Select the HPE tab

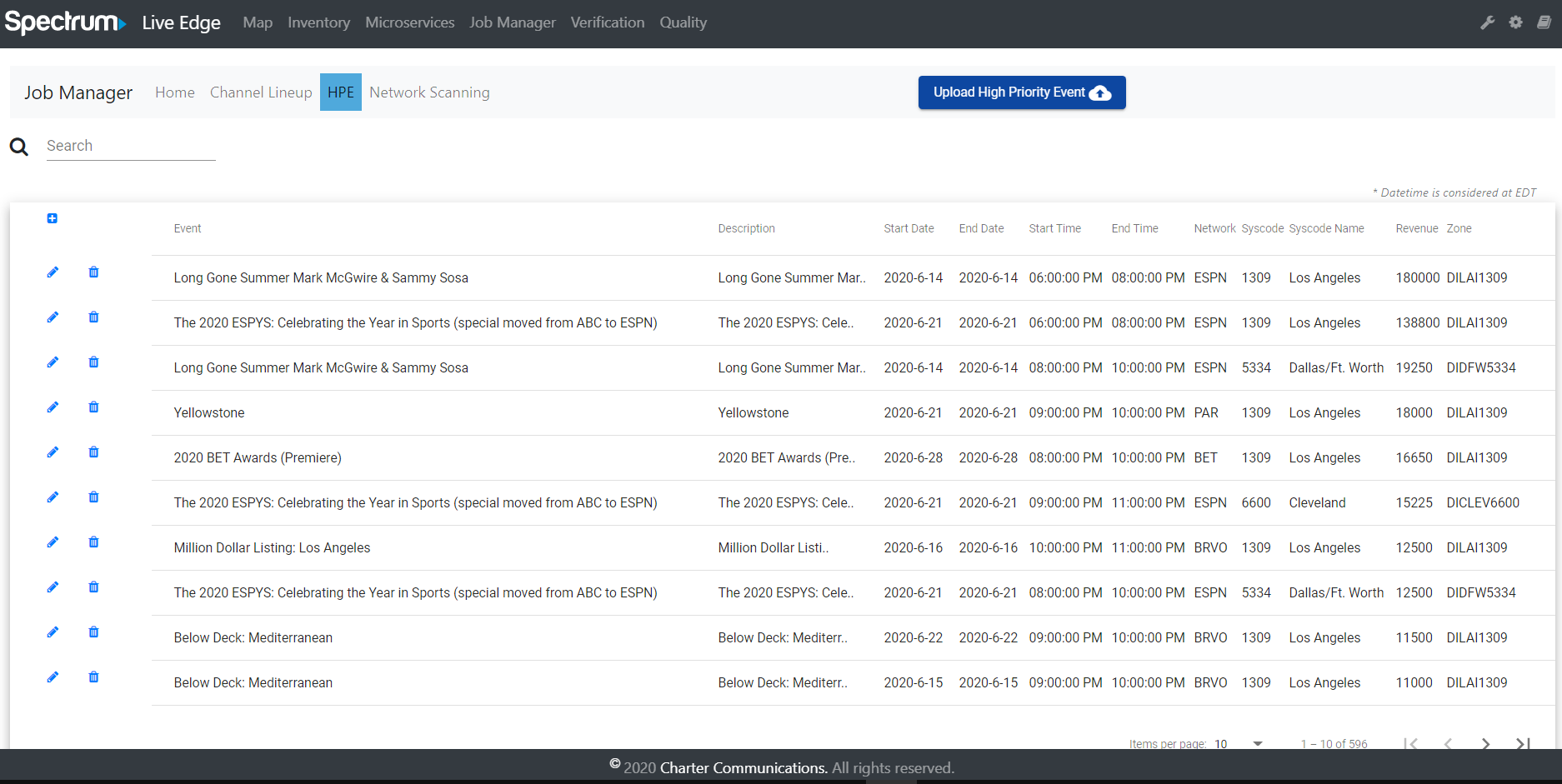click(341, 92)
